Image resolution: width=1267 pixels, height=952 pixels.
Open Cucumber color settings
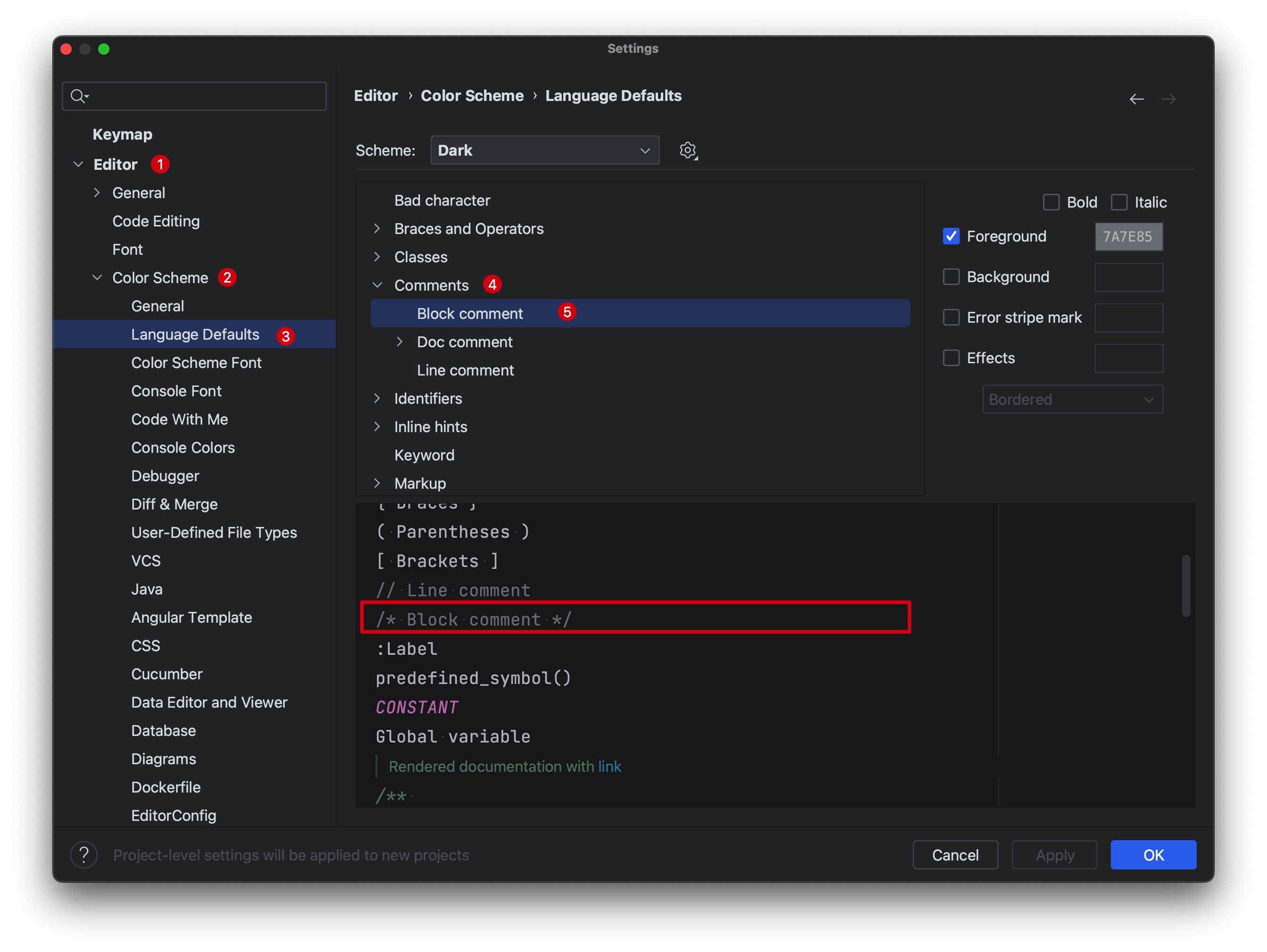167,674
